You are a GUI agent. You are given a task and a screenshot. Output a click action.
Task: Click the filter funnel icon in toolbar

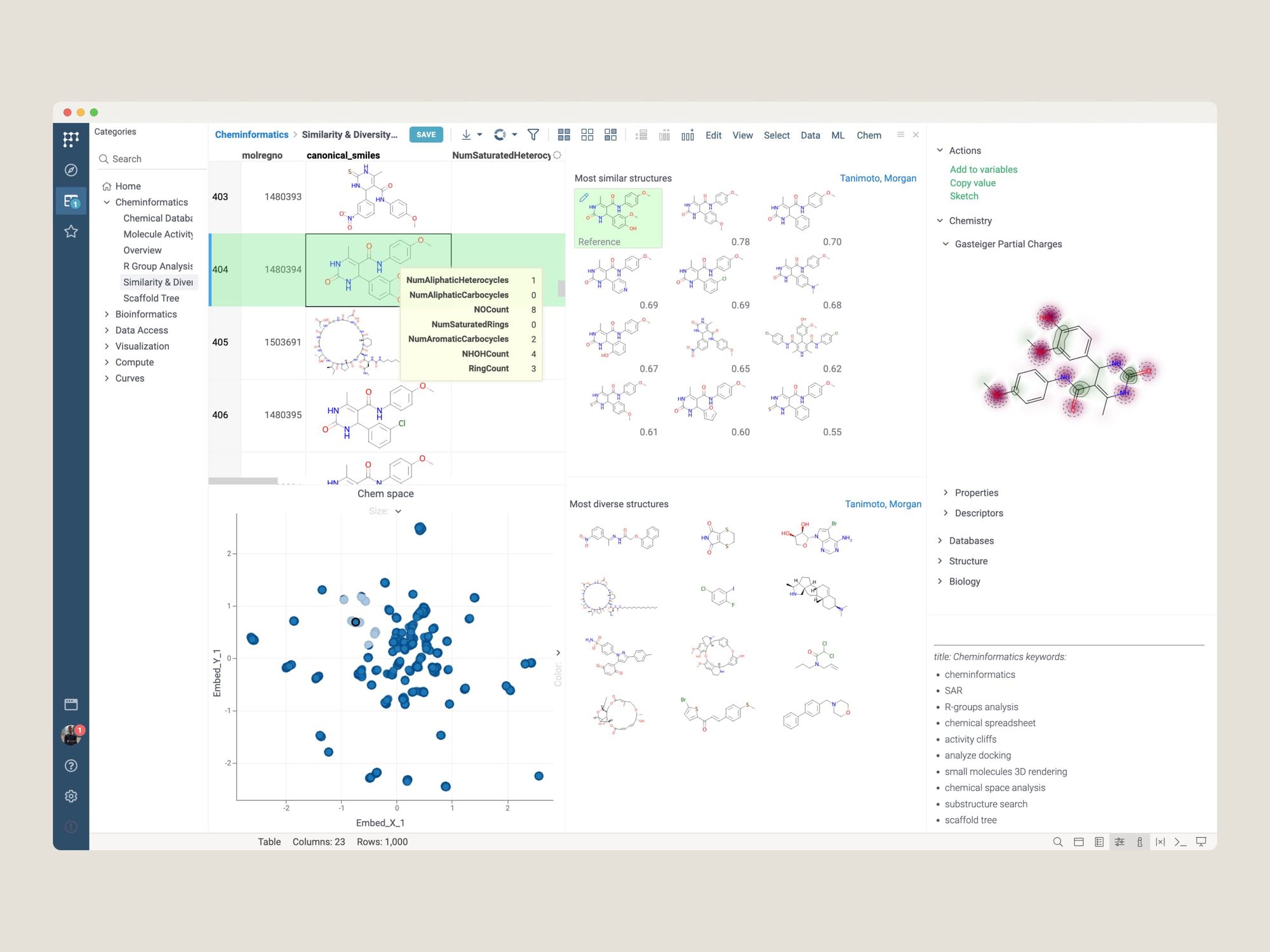click(533, 135)
